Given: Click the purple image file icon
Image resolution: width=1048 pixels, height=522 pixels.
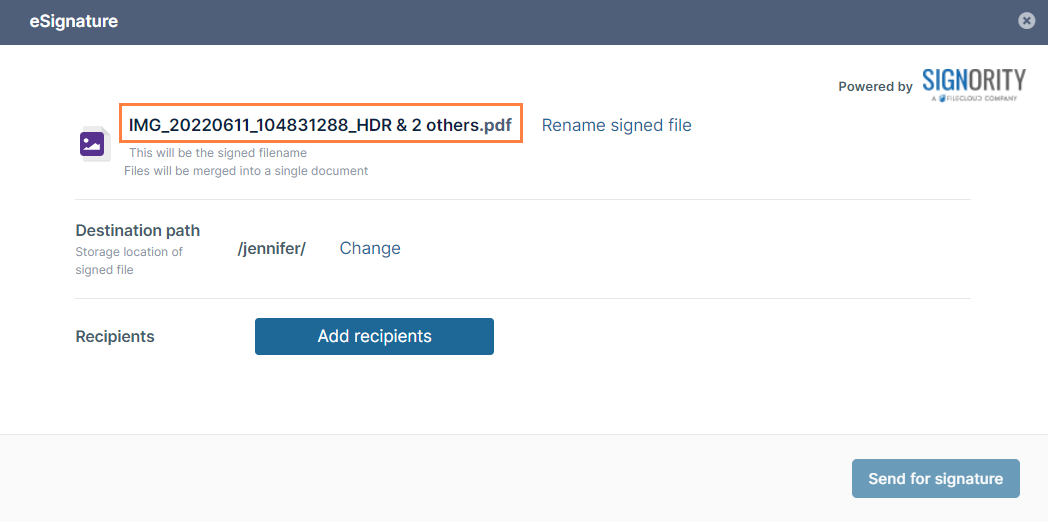Looking at the screenshot, I should (92, 143).
